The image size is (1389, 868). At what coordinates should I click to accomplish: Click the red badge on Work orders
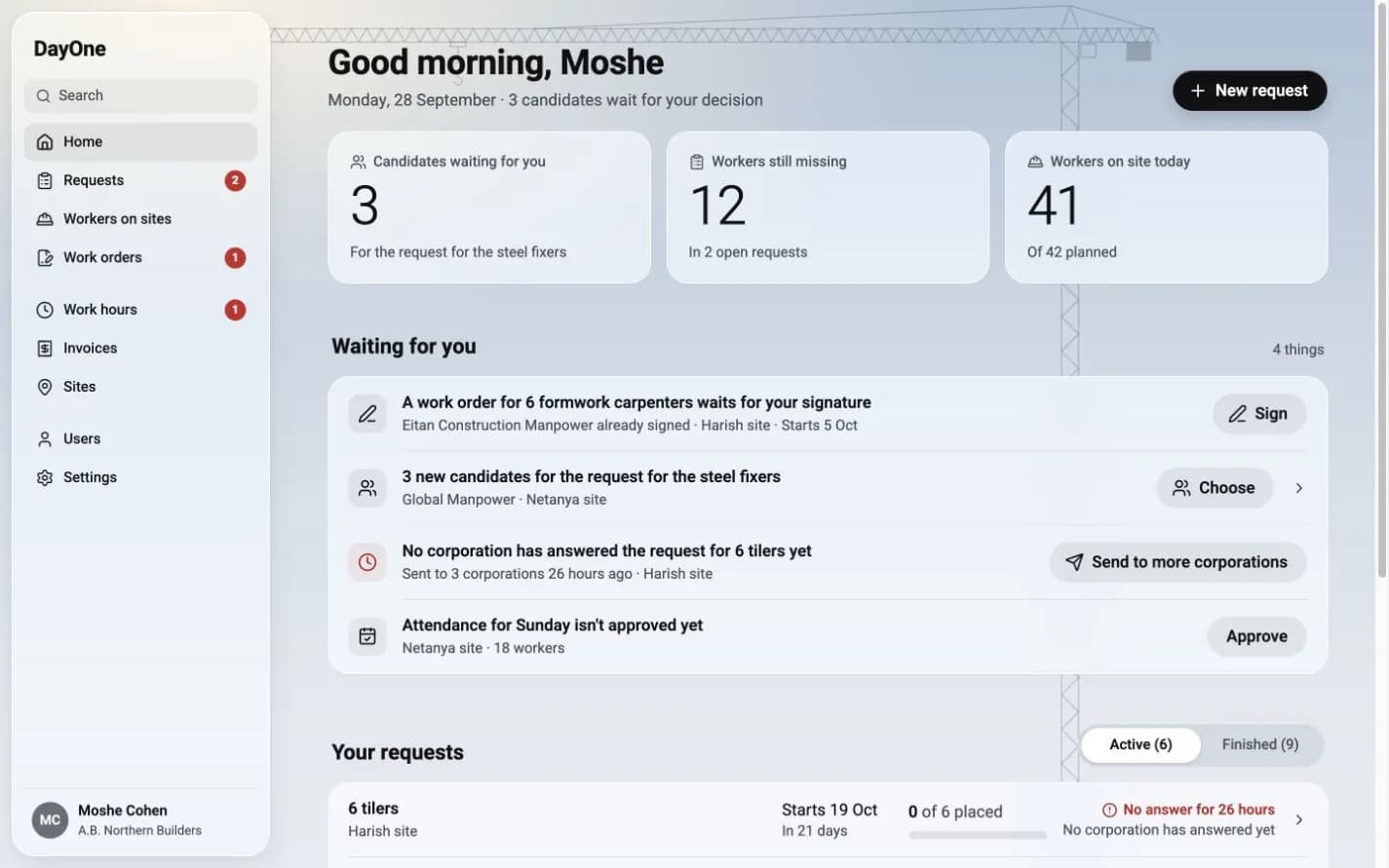click(x=235, y=258)
